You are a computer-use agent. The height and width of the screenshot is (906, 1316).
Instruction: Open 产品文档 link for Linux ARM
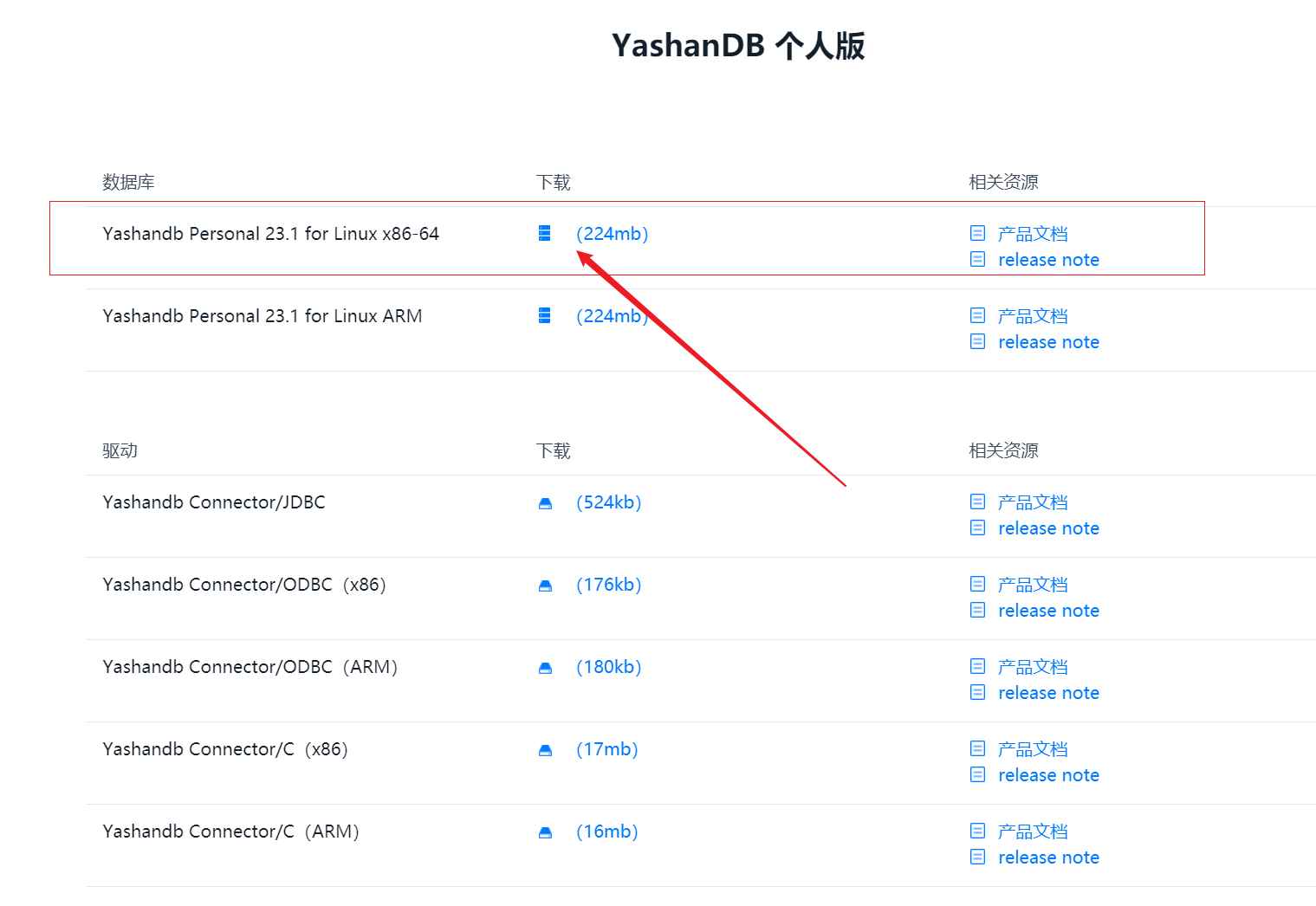point(1033,316)
